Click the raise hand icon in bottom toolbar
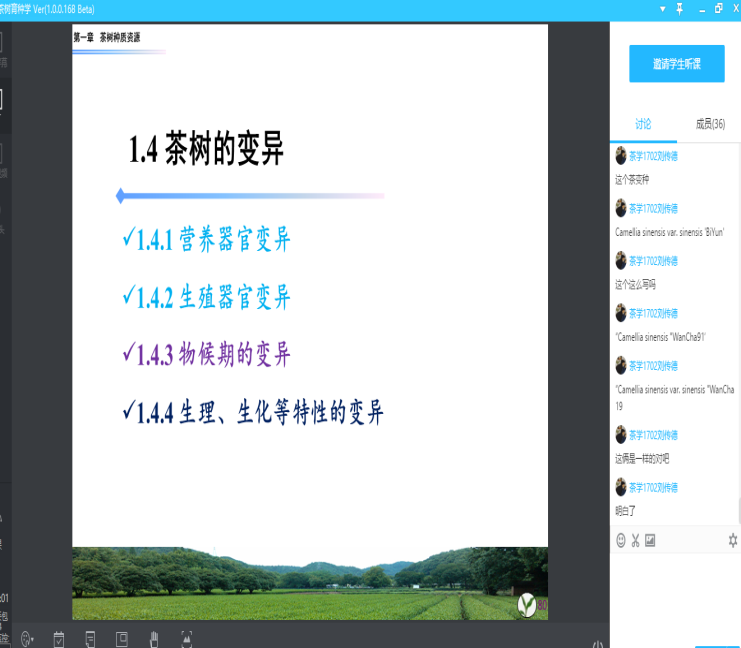 [154, 637]
